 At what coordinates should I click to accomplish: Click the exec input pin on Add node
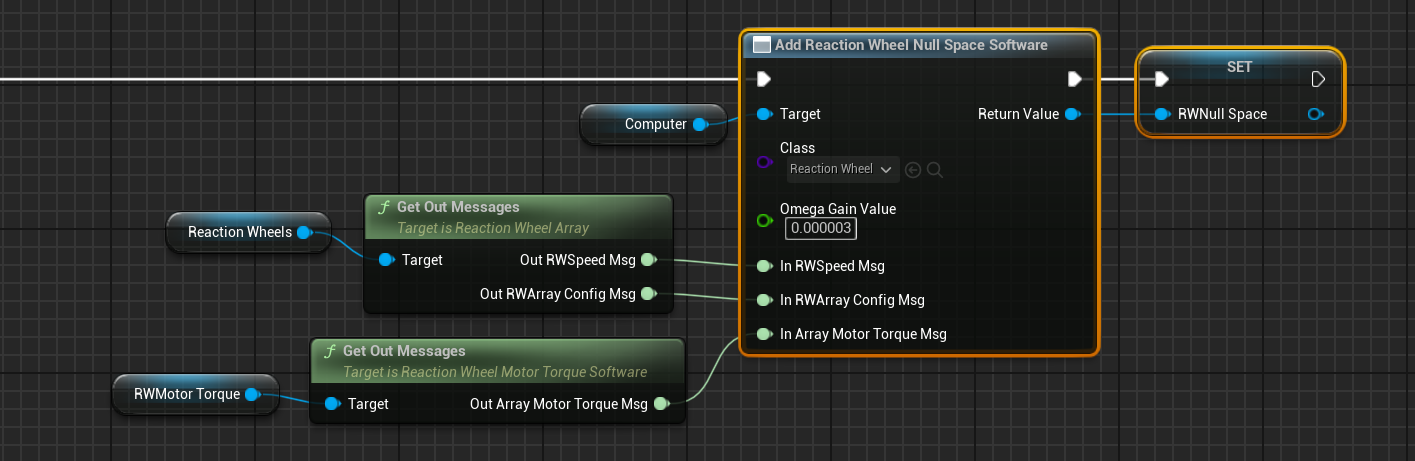[764, 79]
